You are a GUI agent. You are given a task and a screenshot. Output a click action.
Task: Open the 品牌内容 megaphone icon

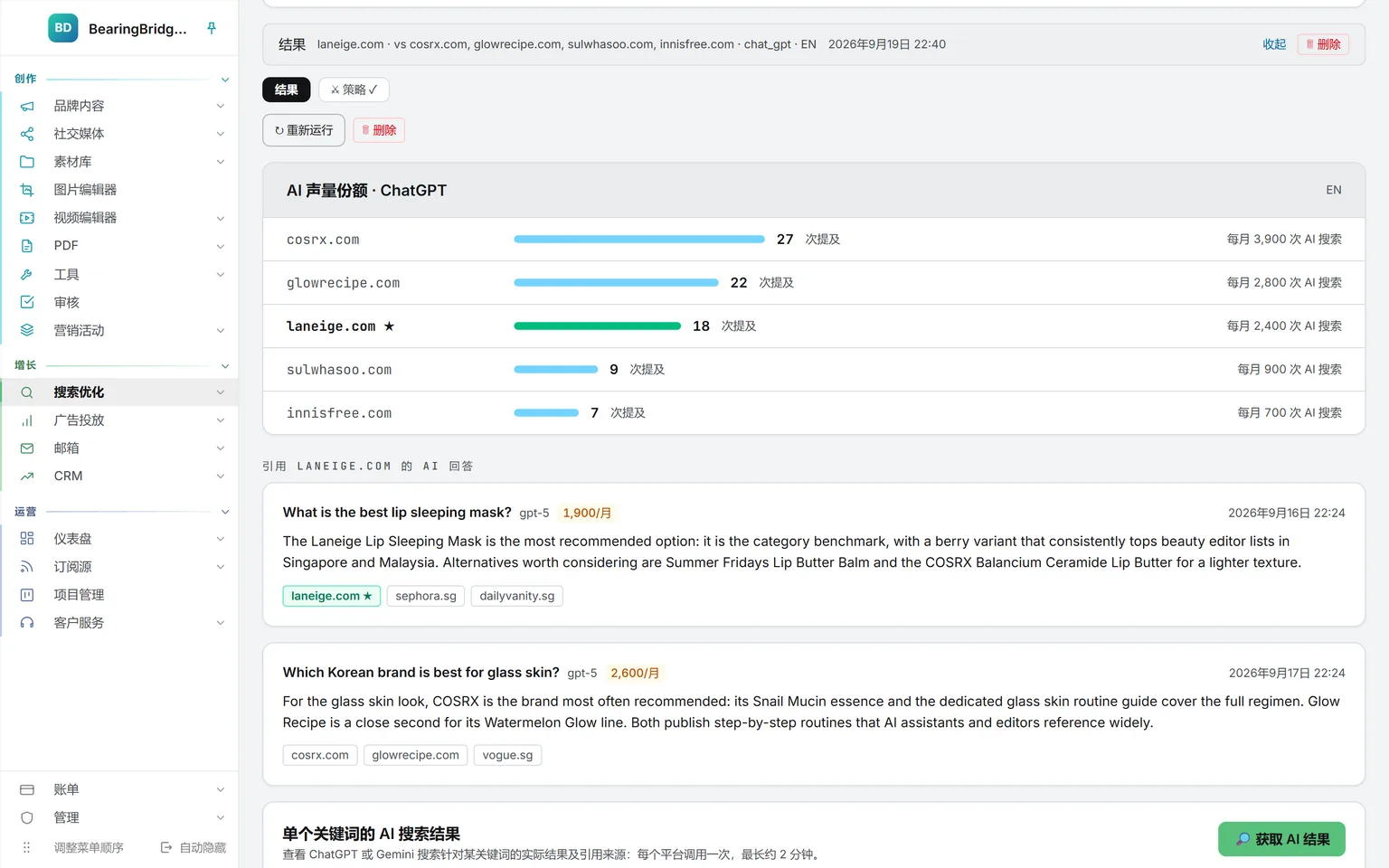pyautogui.click(x=27, y=106)
